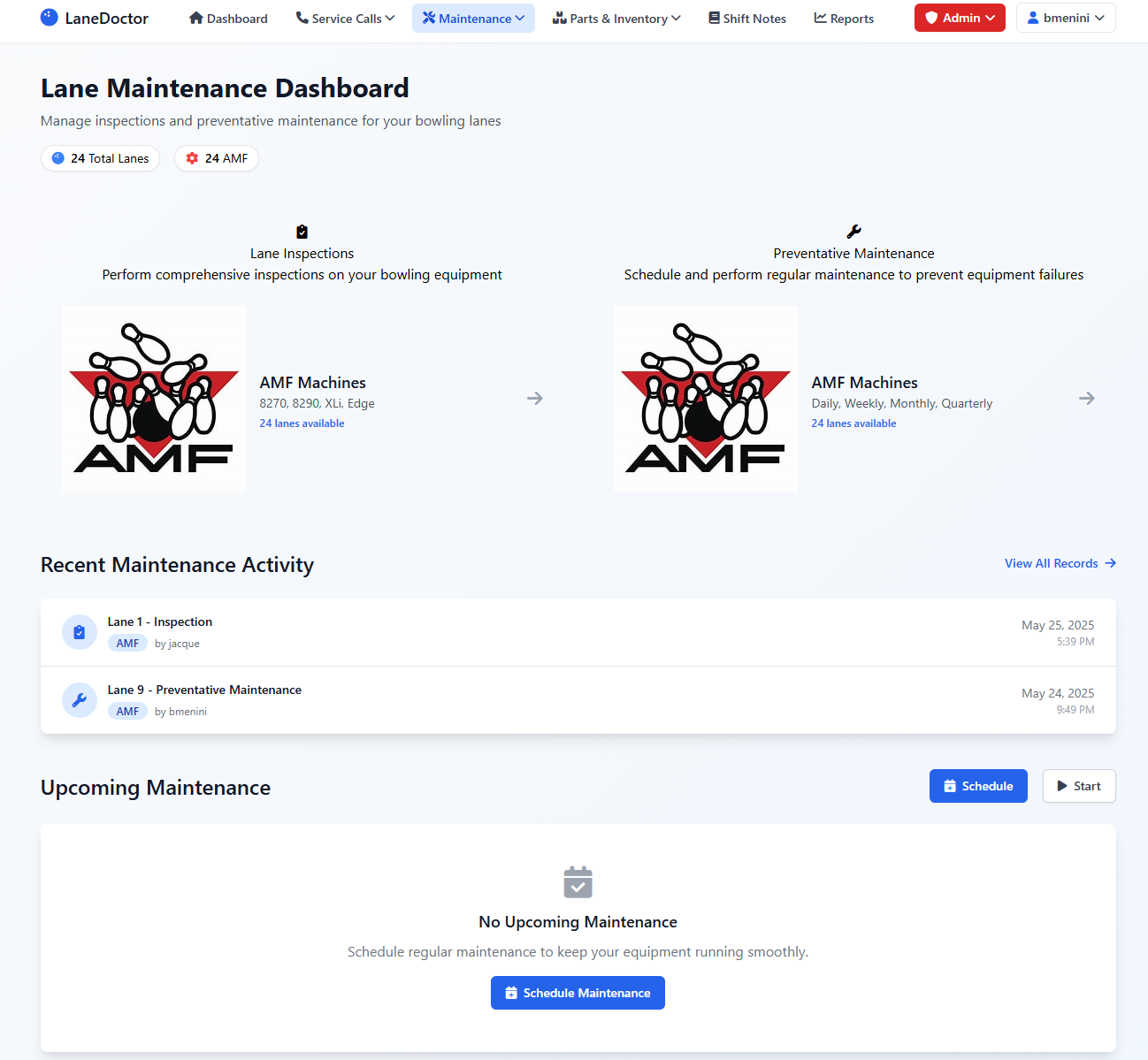Click the blue ball icon in Total Lanes badge
This screenshot has width=1148, height=1060.
[x=58, y=158]
